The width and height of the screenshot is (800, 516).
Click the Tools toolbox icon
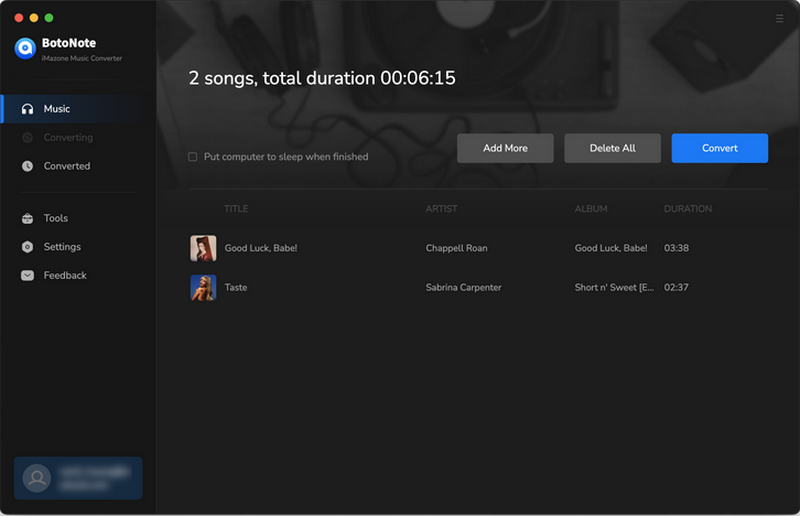(x=28, y=218)
